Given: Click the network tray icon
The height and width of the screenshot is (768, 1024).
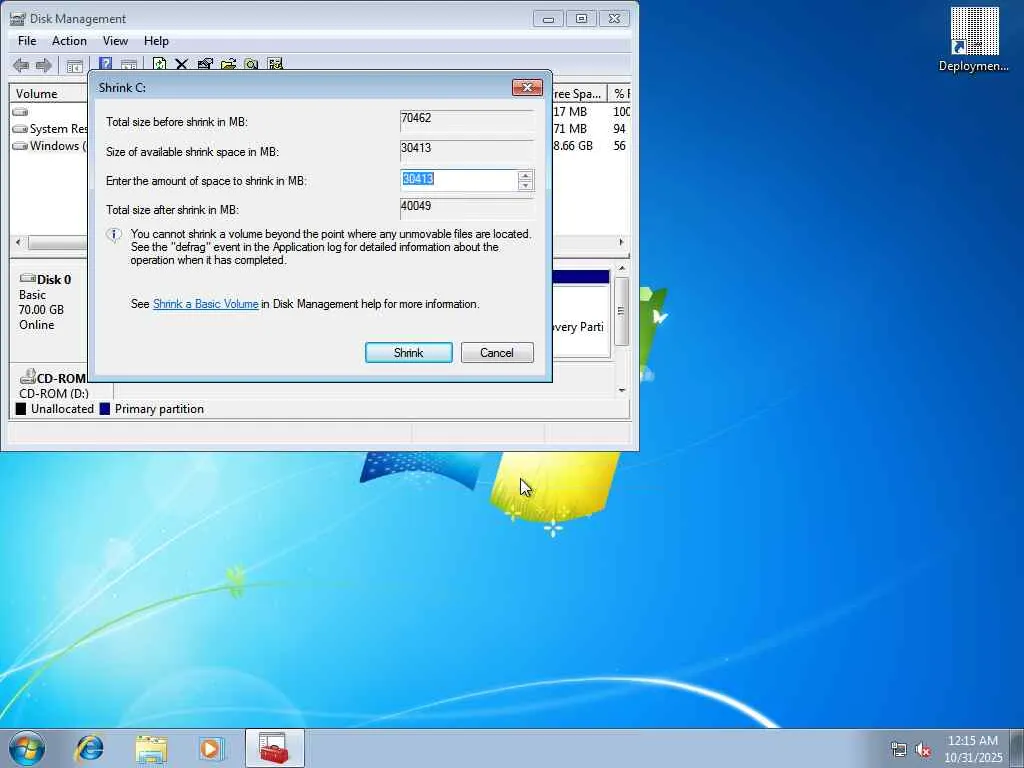Looking at the screenshot, I should click(x=899, y=750).
